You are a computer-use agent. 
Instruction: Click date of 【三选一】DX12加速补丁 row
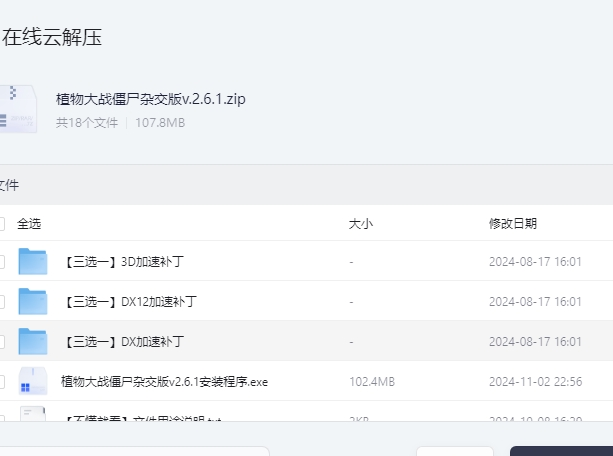pyautogui.click(x=535, y=302)
